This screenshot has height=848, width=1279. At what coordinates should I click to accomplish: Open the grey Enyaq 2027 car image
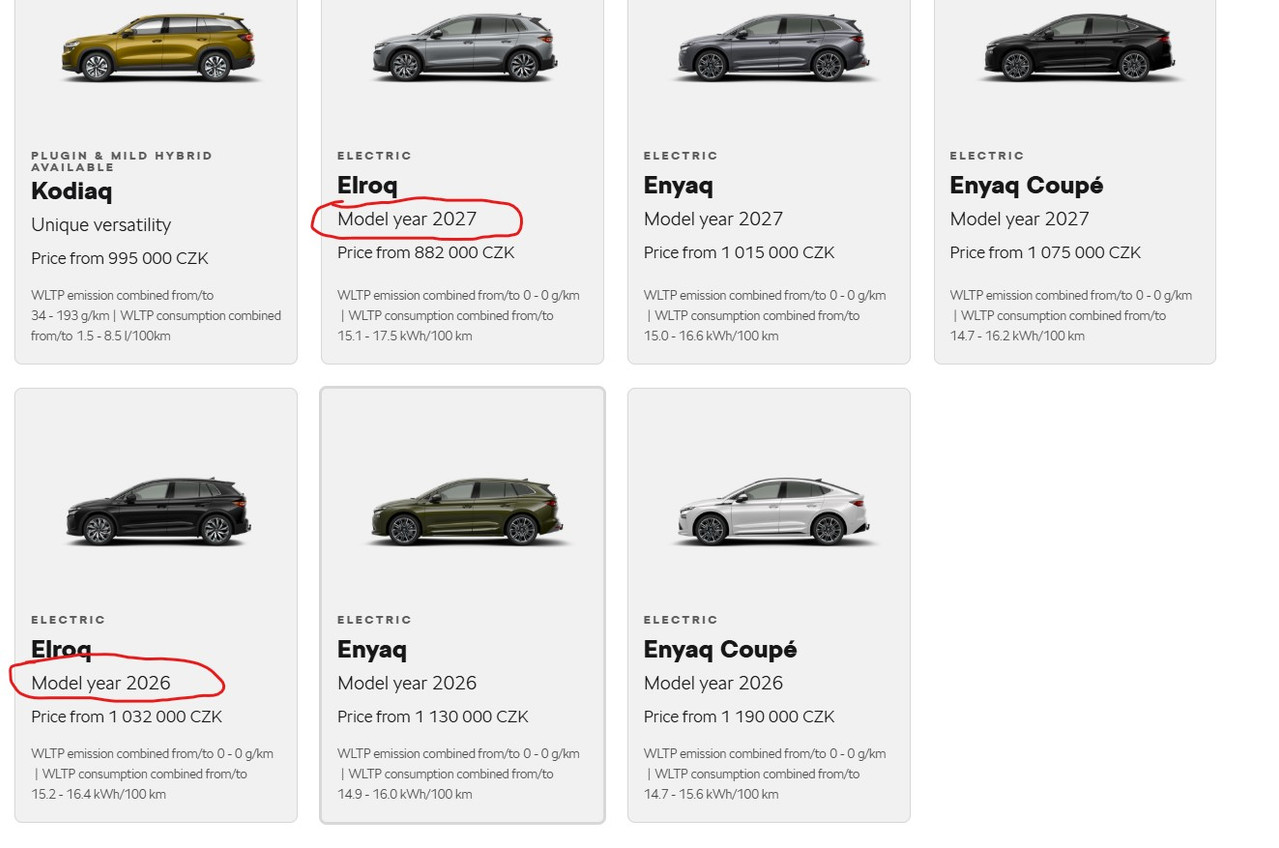[x=772, y=48]
